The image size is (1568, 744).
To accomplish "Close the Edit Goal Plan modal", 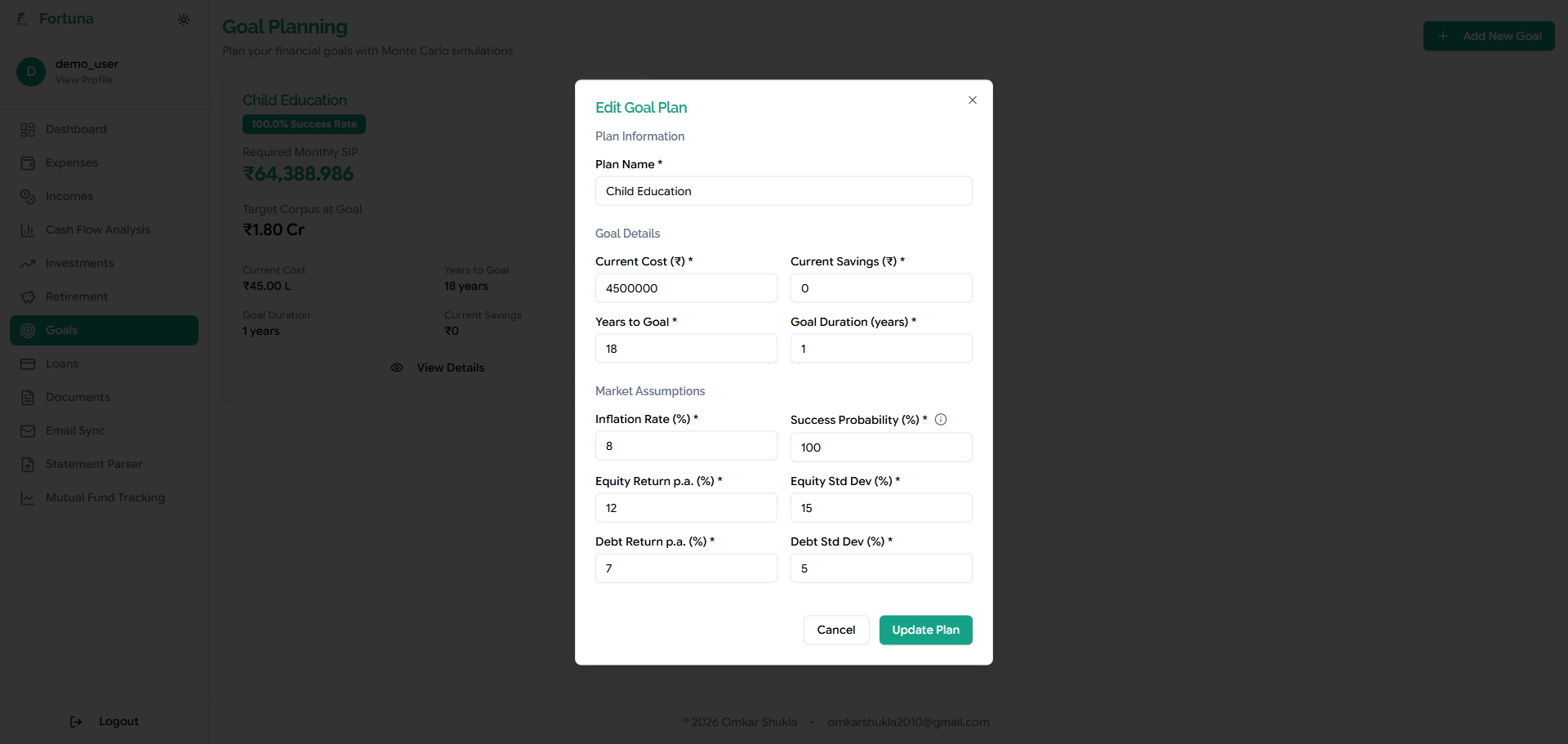I will click(x=972, y=100).
